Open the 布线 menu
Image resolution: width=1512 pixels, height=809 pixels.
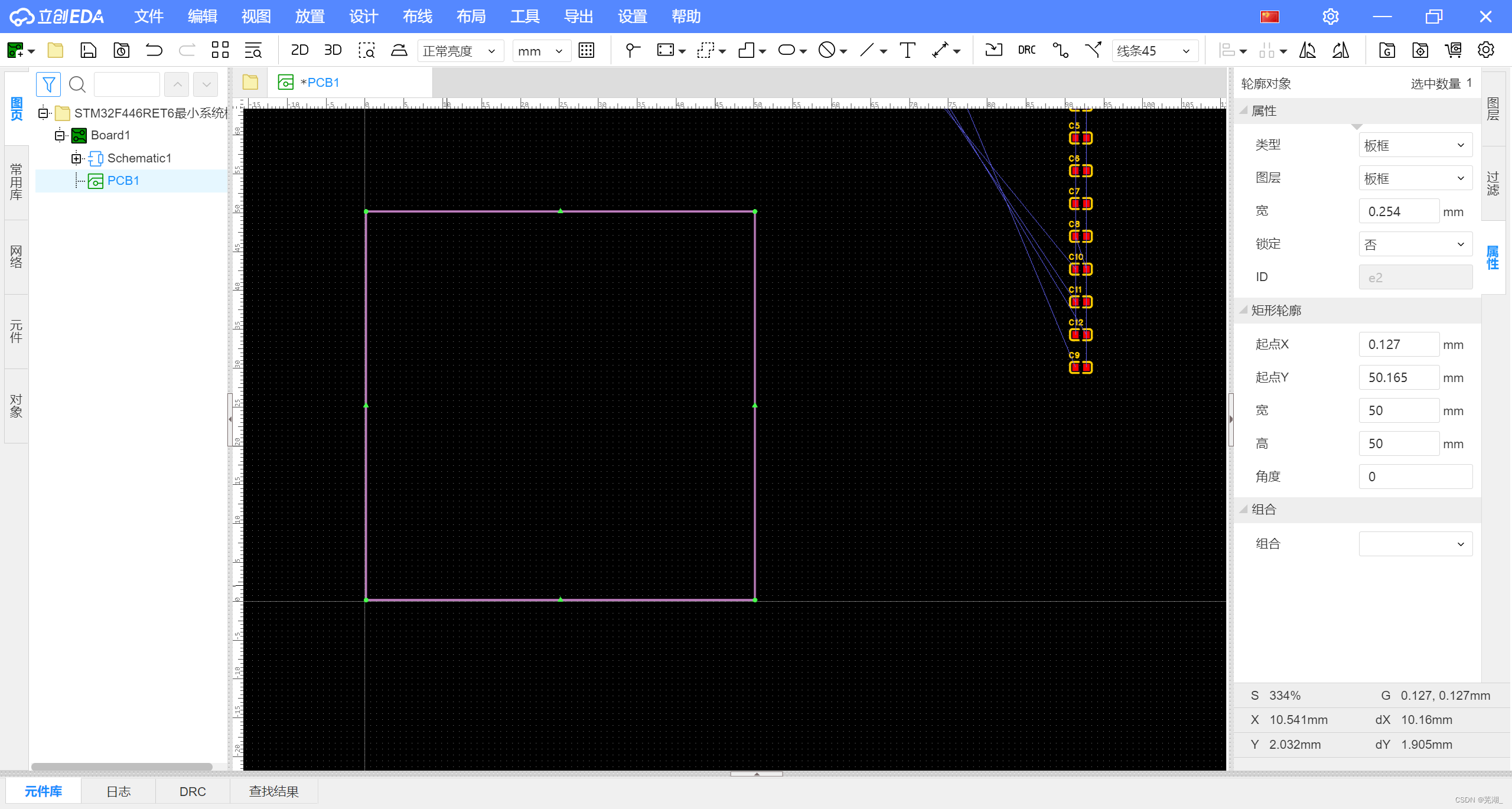[417, 17]
